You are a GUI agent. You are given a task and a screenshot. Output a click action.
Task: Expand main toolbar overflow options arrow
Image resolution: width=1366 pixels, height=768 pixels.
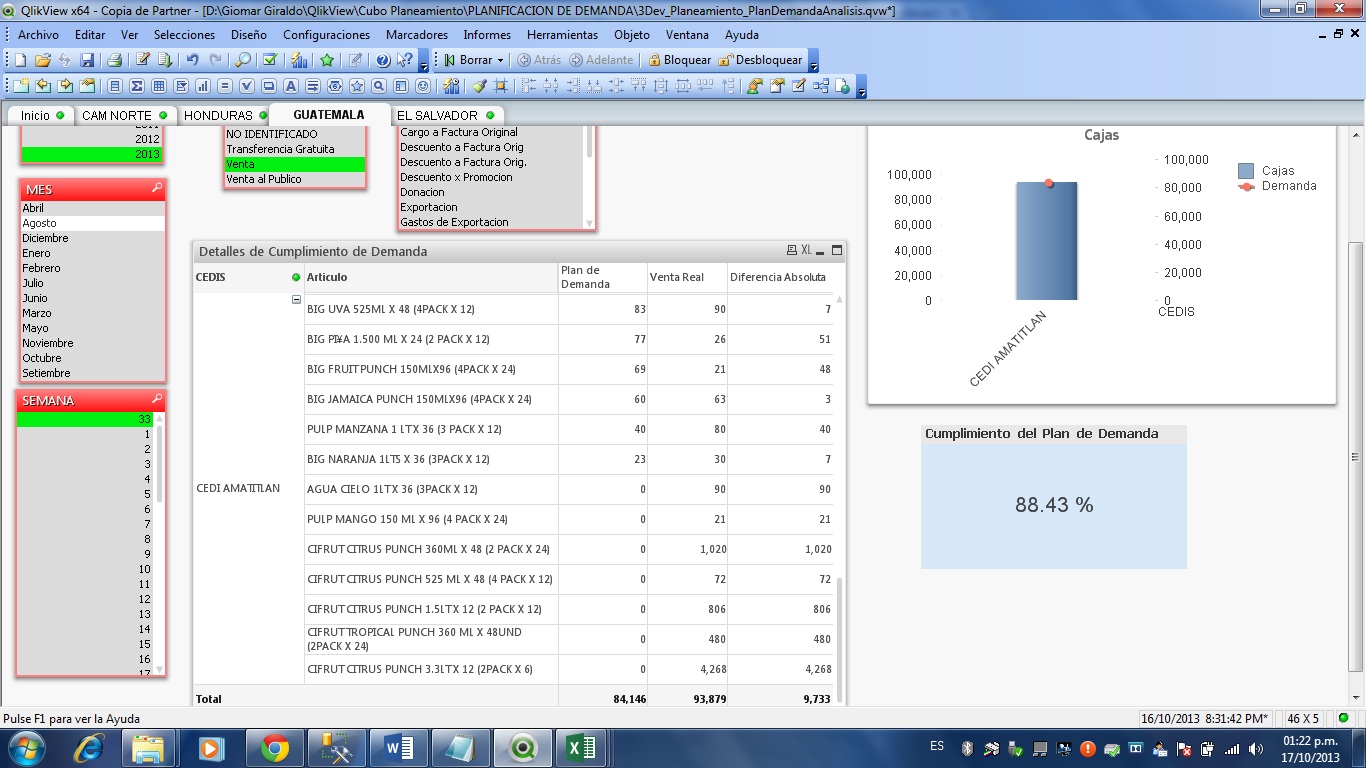tap(424, 62)
